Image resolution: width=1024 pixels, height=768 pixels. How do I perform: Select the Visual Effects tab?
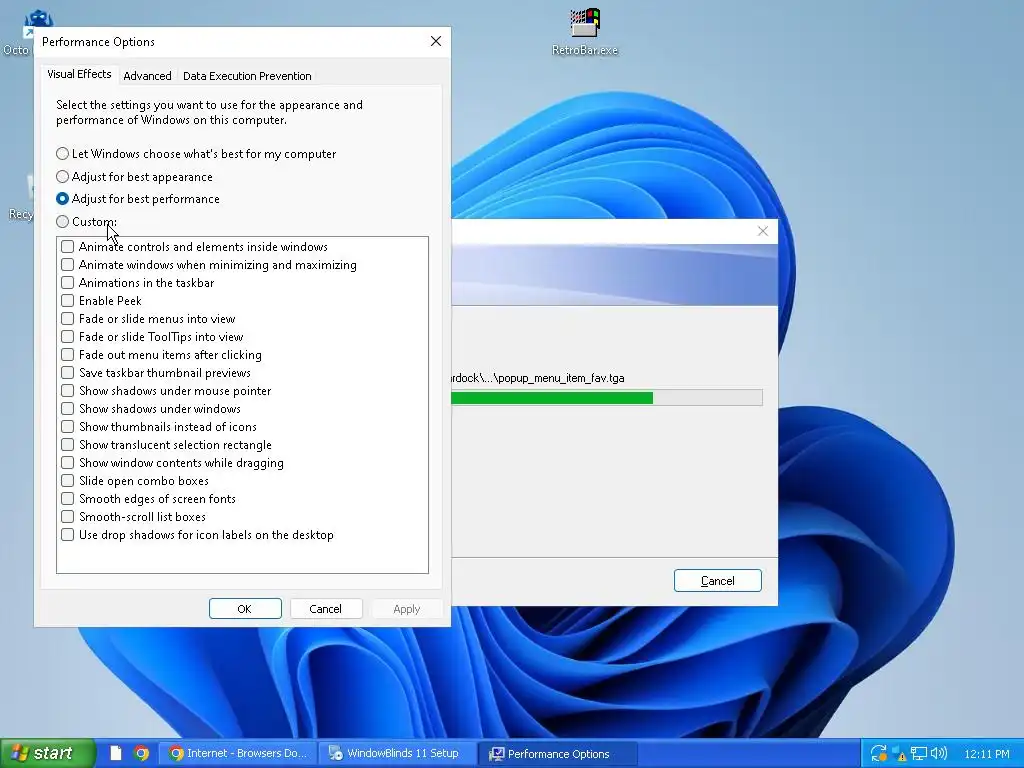coord(79,74)
